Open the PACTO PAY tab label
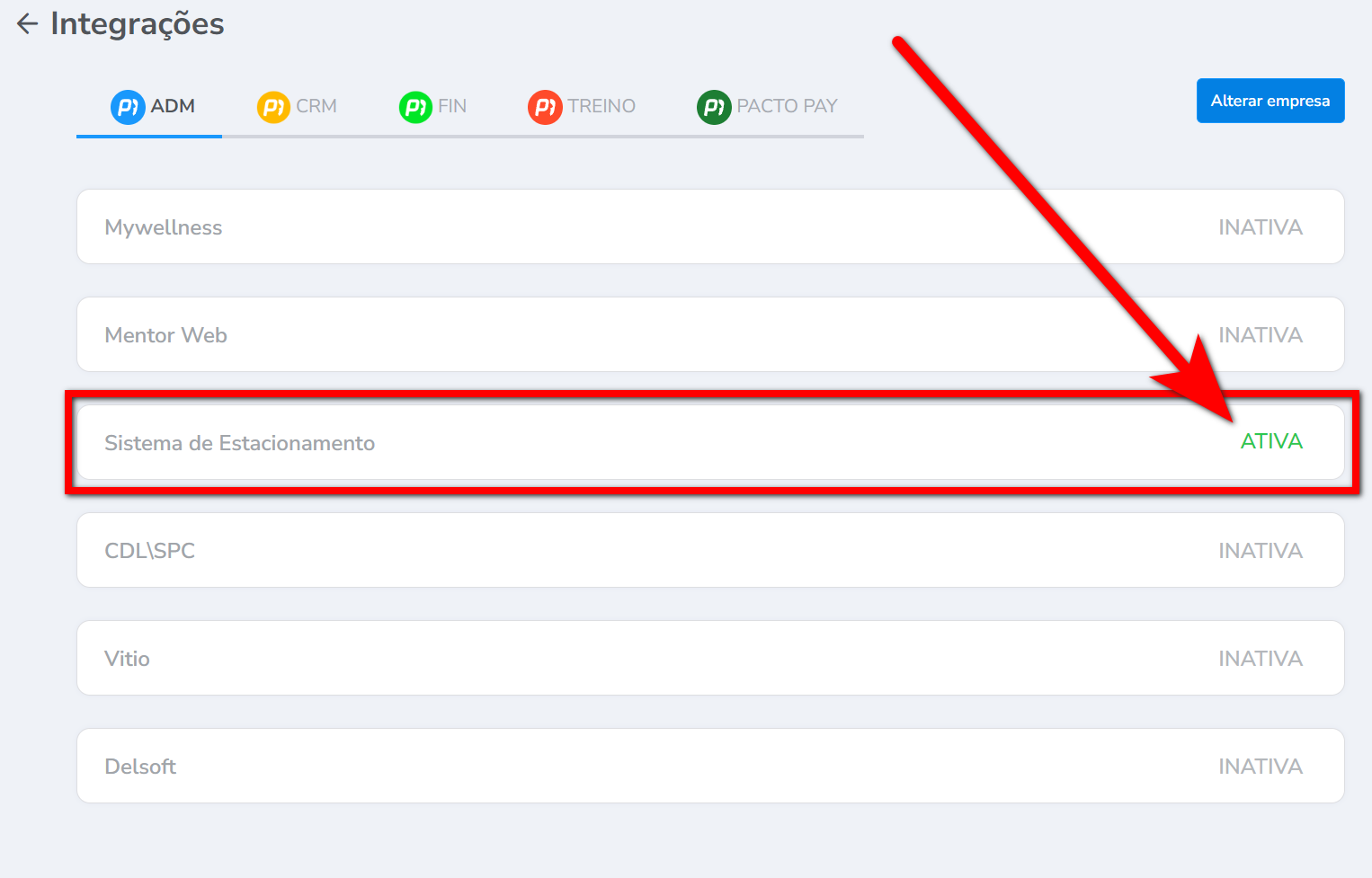Screen dimensions: 1372x878 [787, 106]
